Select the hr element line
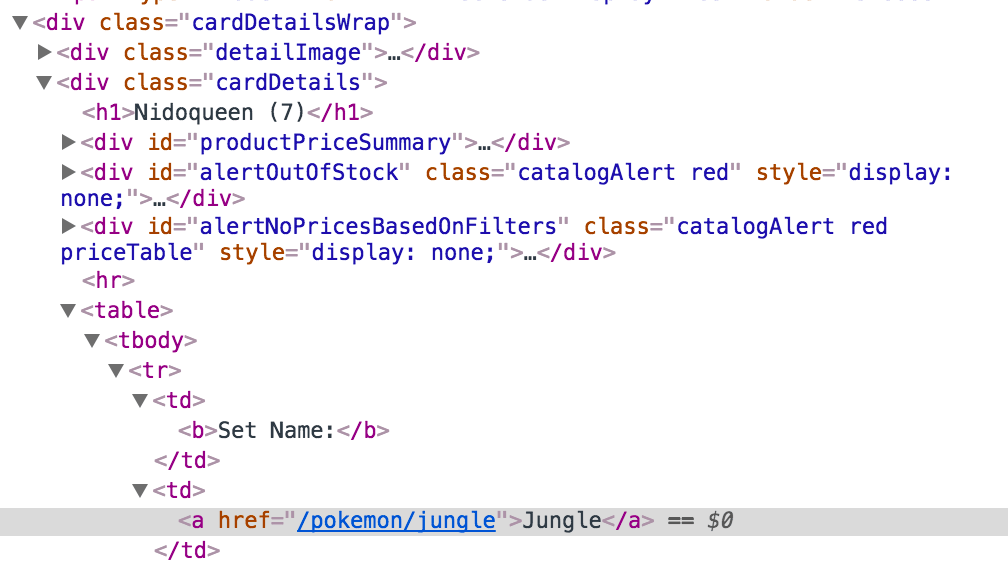Viewport: 1008px width, 570px height. [x=109, y=280]
